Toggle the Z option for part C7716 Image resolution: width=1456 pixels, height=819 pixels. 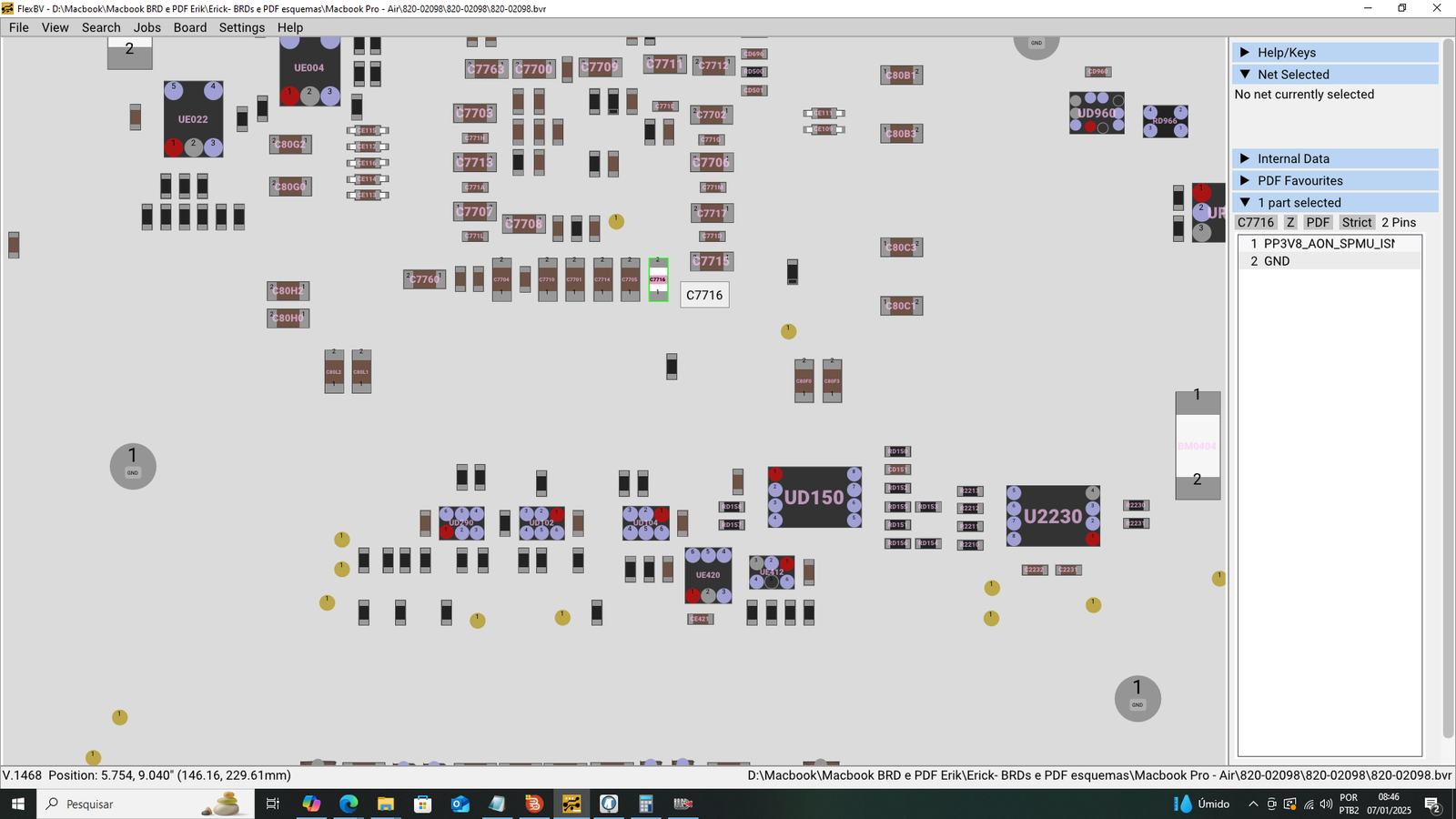click(1289, 222)
